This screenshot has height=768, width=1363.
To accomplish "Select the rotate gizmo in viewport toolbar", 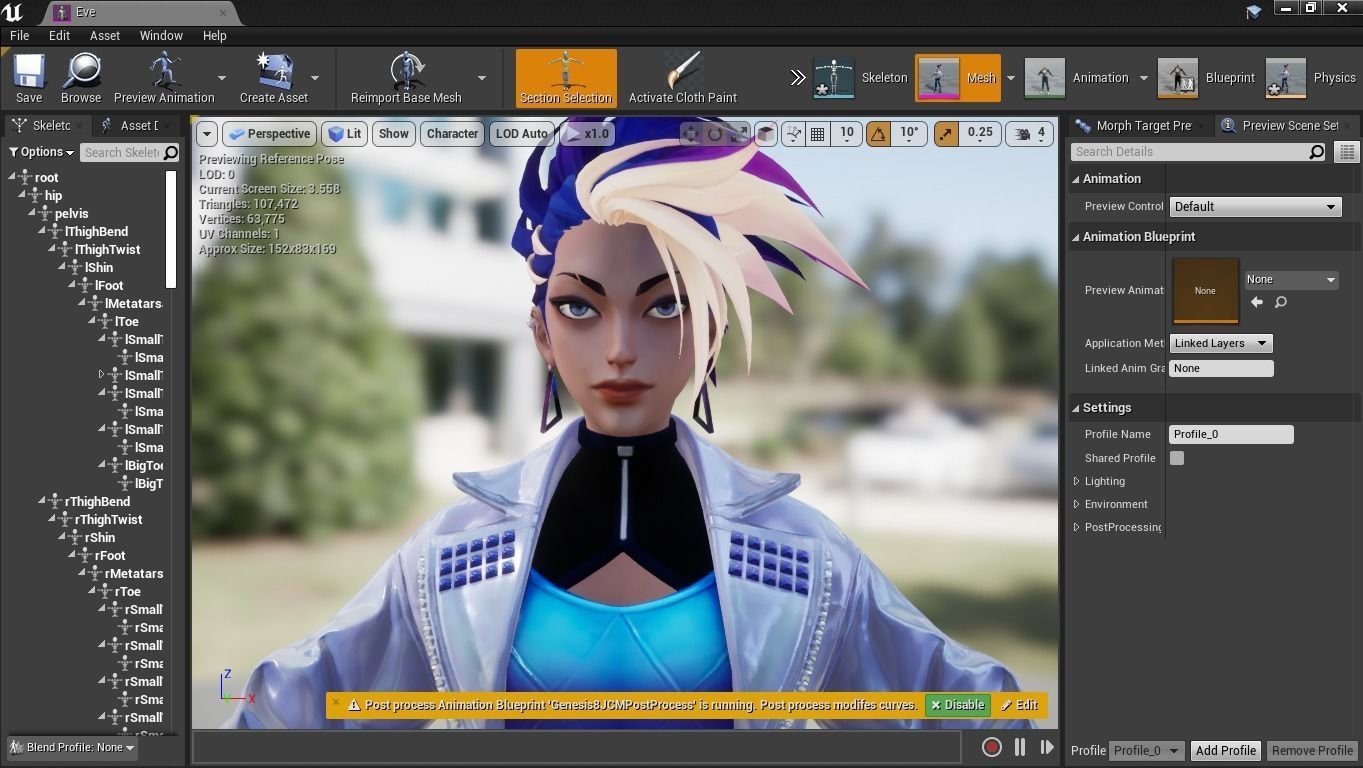I will pos(715,134).
